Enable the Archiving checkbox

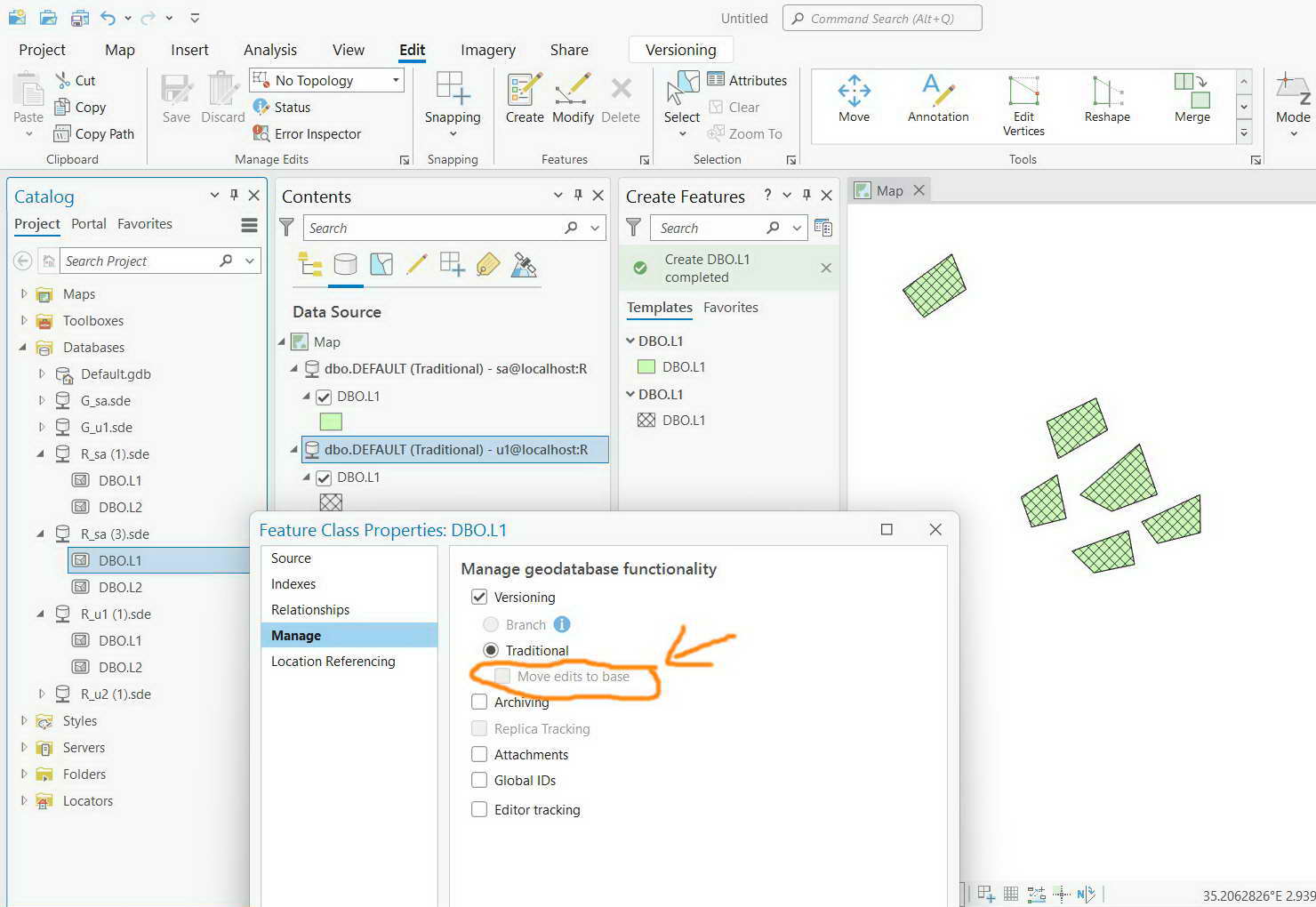[479, 702]
